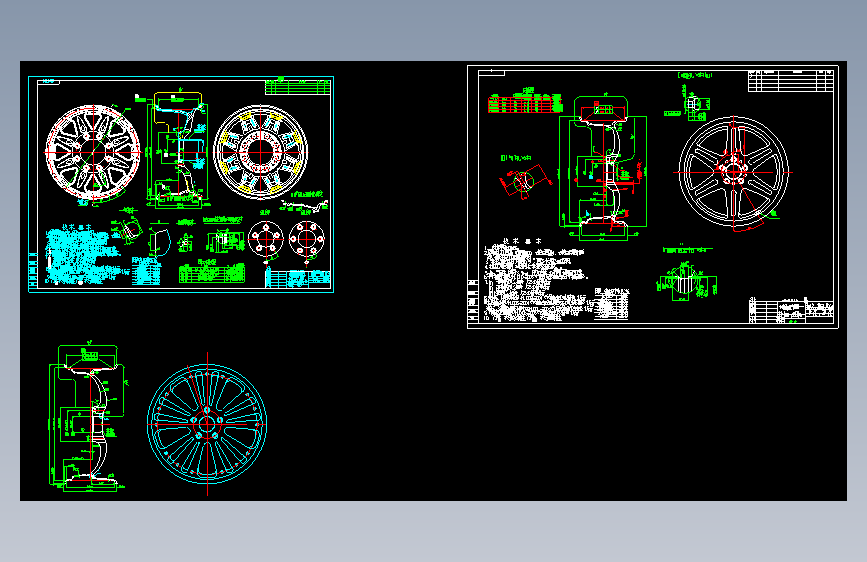Click the rim cross-section in right sheet

[603, 169]
